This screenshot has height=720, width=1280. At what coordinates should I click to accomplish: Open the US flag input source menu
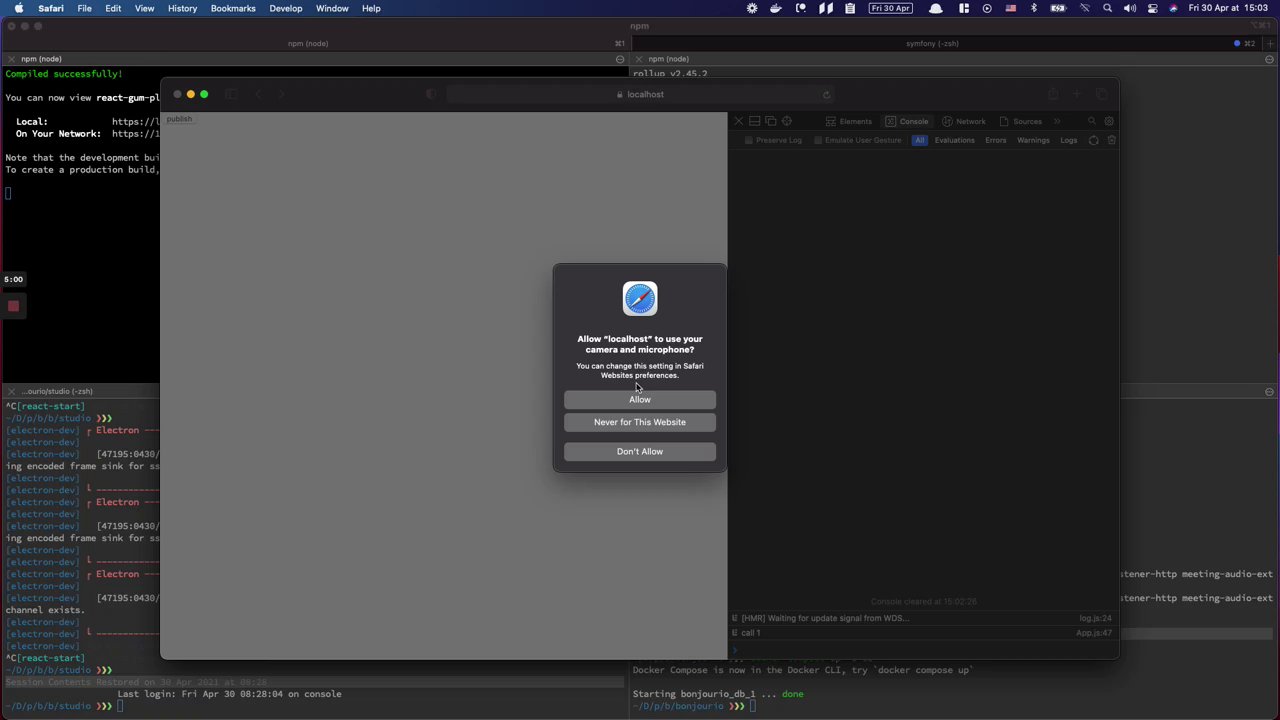(x=1011, y=8)
